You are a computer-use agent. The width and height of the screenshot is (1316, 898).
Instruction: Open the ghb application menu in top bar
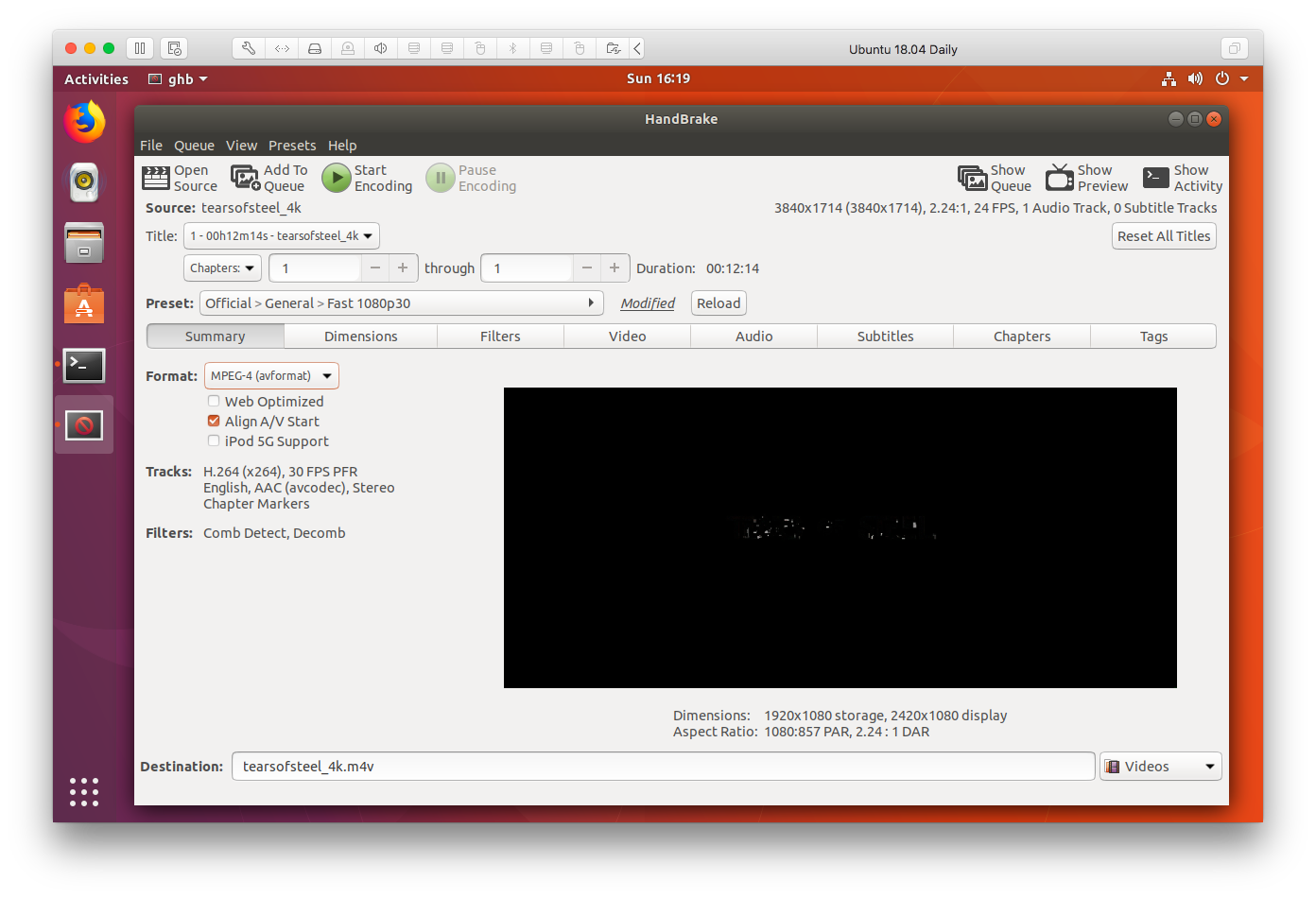click(178, 79)
